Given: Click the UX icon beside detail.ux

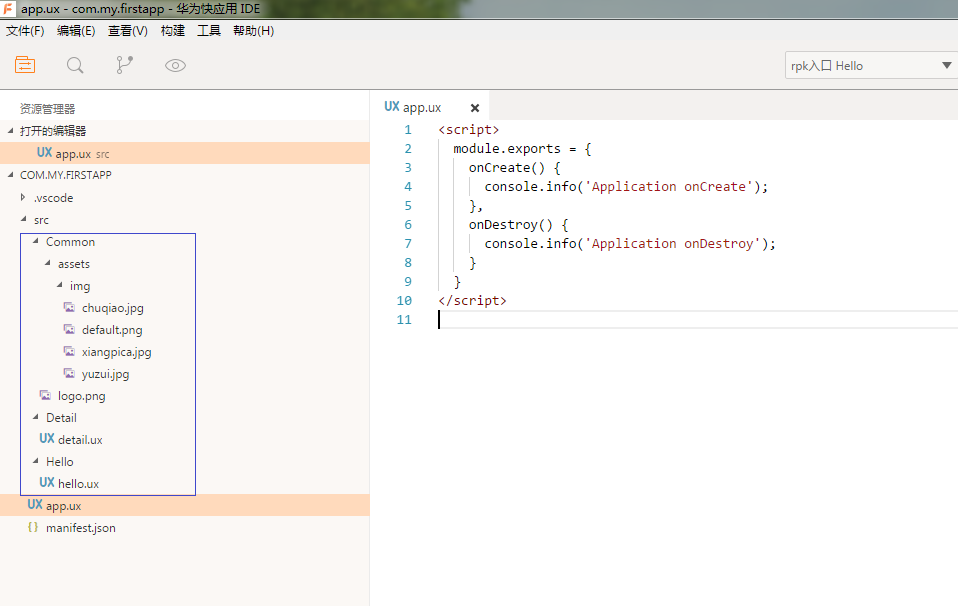Looking at the screenshot, I should click(x=47, y=439).
